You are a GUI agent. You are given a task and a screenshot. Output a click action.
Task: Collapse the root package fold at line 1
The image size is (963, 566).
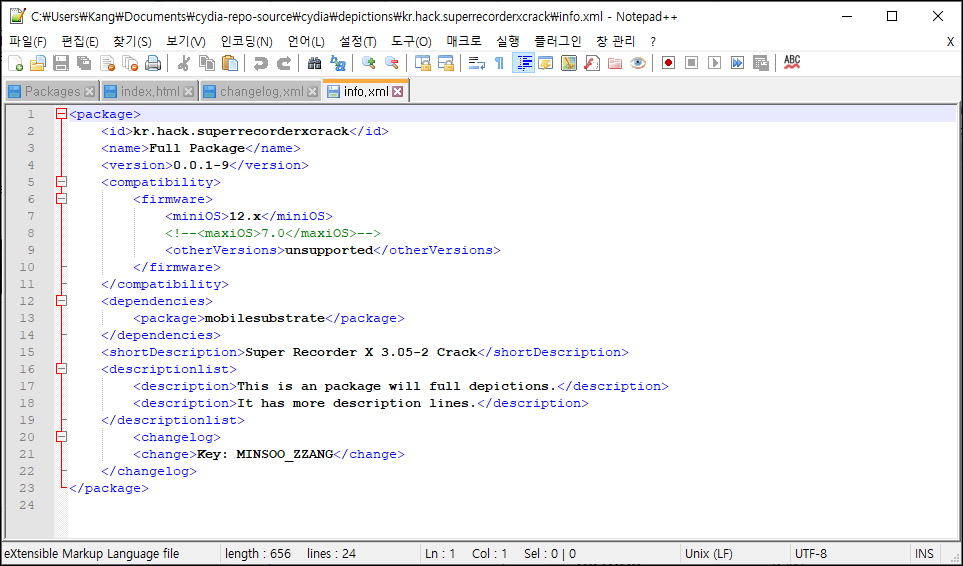tap(61, 114)
